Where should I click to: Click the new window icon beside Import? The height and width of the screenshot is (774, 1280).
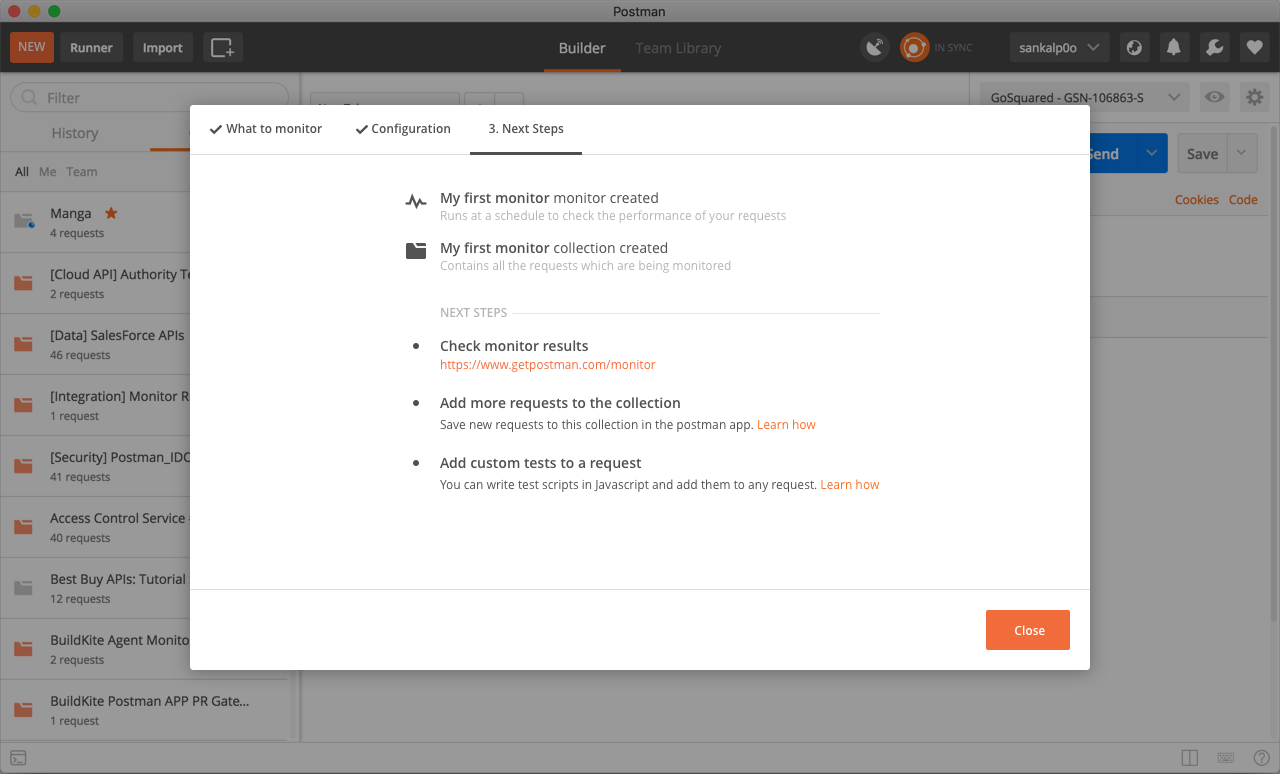[x=222, y=47]
